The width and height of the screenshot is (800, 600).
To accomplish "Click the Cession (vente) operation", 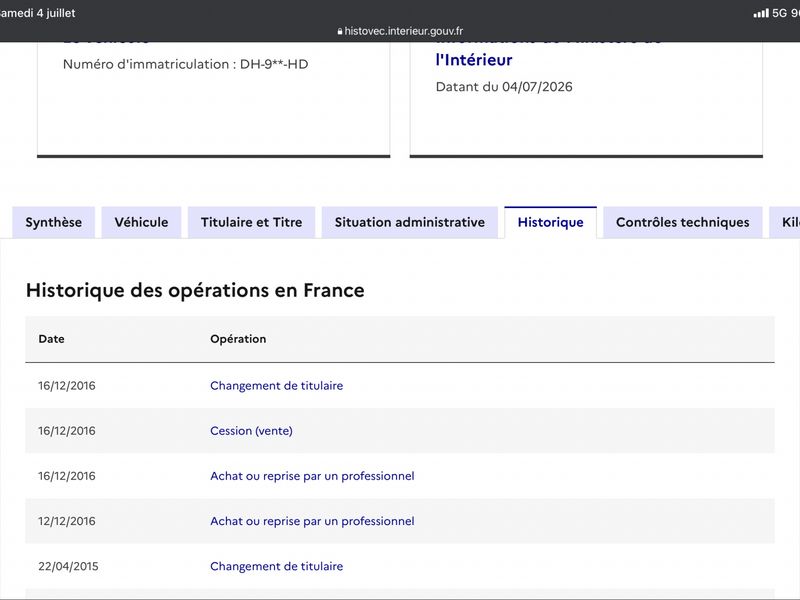I will click(x=252, y=431).
